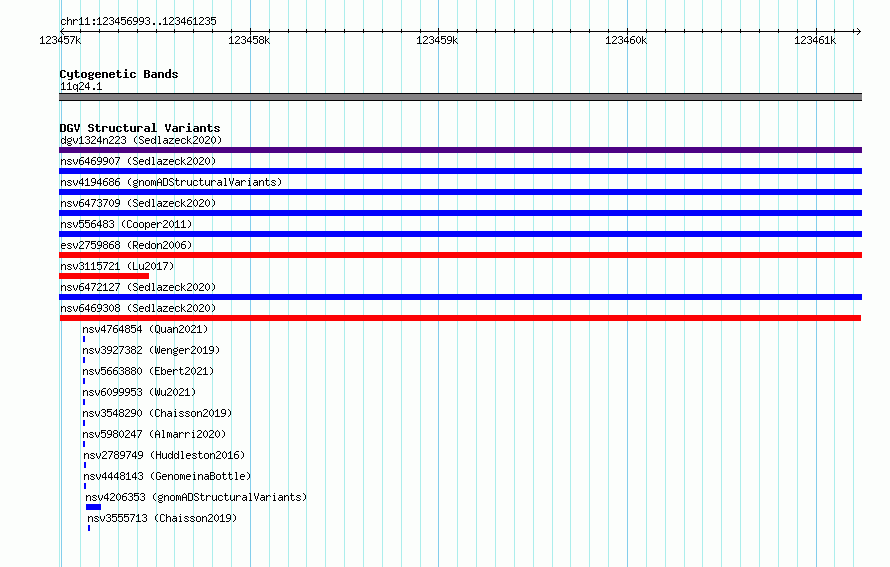
Task: Click the 123457k ruler tick label
Action: (60, 40)
